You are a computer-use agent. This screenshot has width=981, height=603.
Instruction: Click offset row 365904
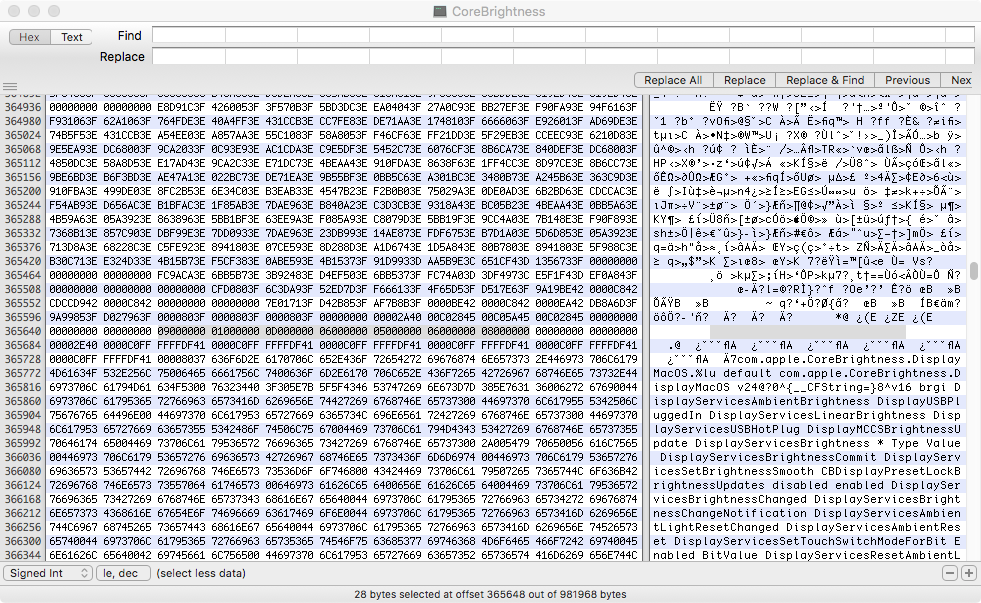23,415
